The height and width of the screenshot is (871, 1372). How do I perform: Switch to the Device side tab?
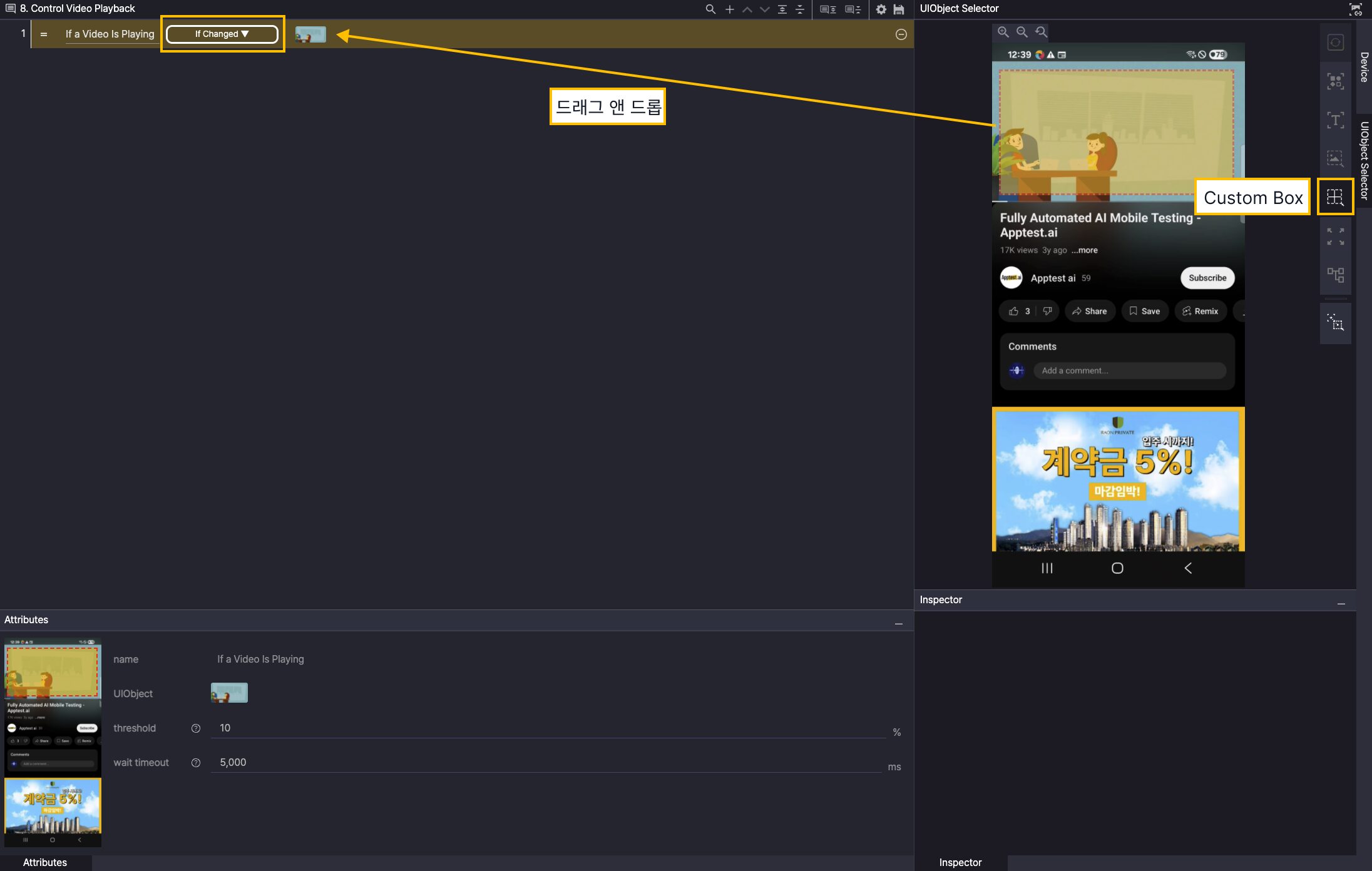point(1364,67)
